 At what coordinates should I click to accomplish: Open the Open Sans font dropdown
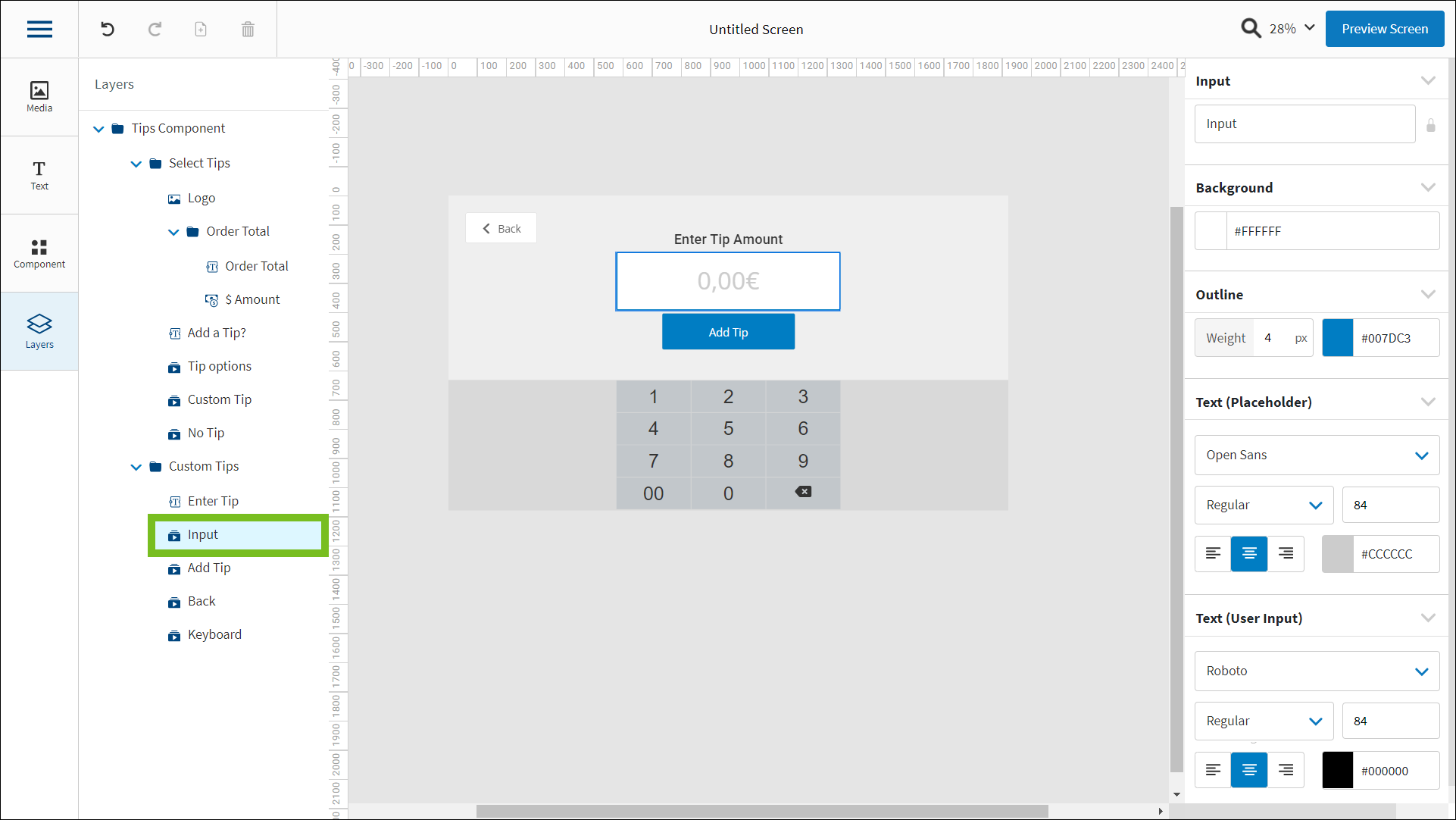[1317, 455]
